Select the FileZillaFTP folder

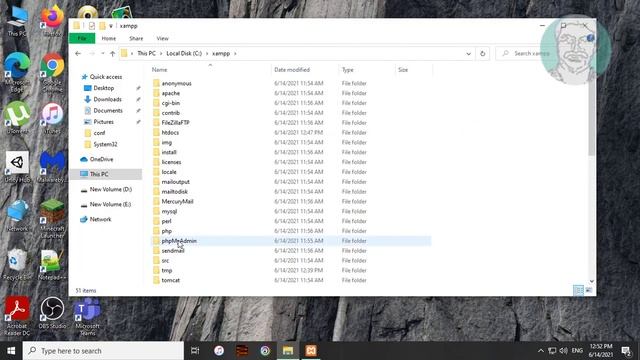(175, 122)
